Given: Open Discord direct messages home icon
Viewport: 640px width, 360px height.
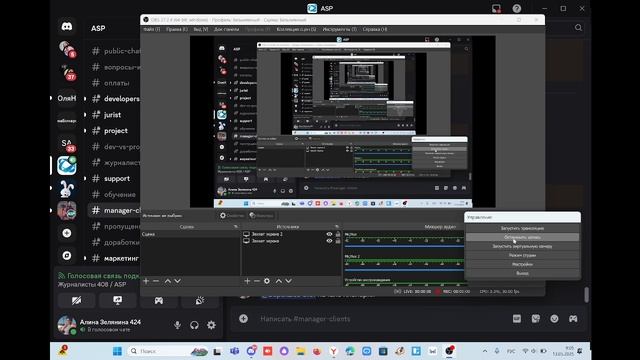Looking at the screenshot, I should [67, 27].
